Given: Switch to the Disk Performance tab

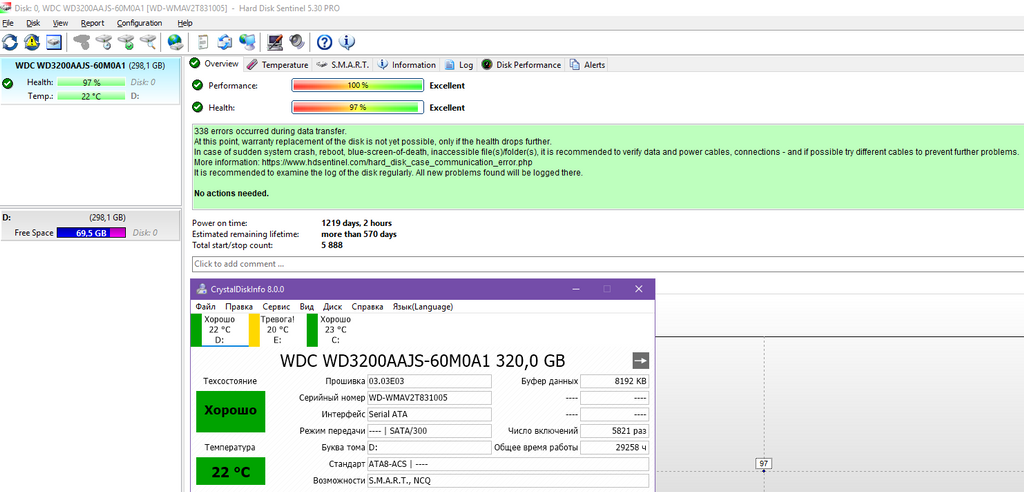Looking at the screenshot, I should (x=521, y=65).
